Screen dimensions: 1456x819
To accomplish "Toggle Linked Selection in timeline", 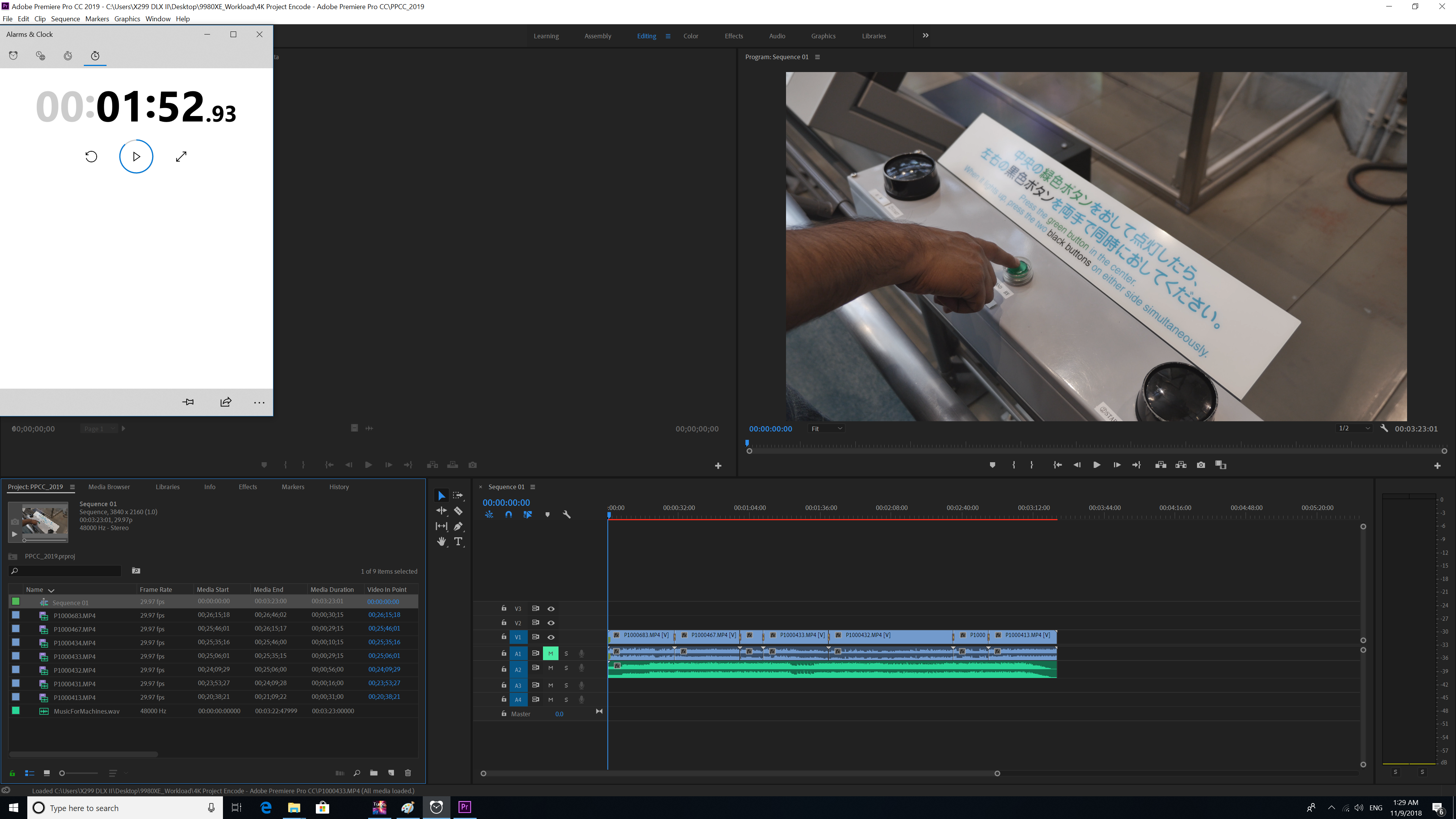I will 527,515.
